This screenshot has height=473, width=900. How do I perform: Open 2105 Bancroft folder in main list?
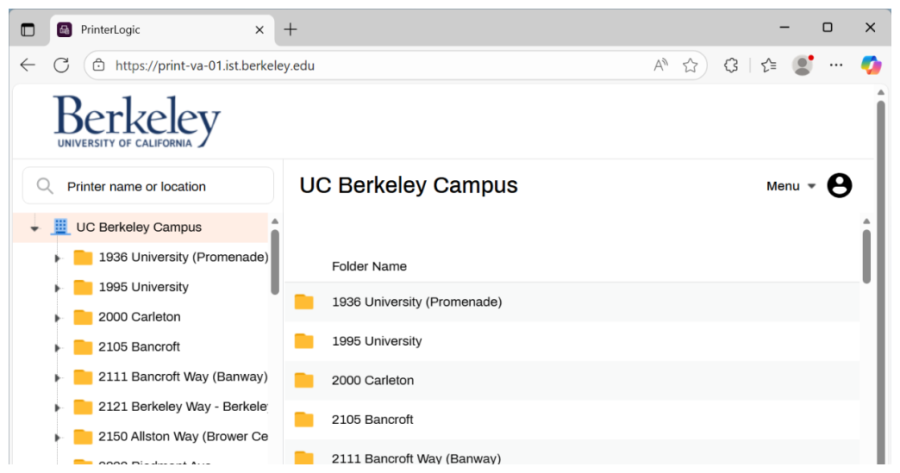click(x=372, y=419)
